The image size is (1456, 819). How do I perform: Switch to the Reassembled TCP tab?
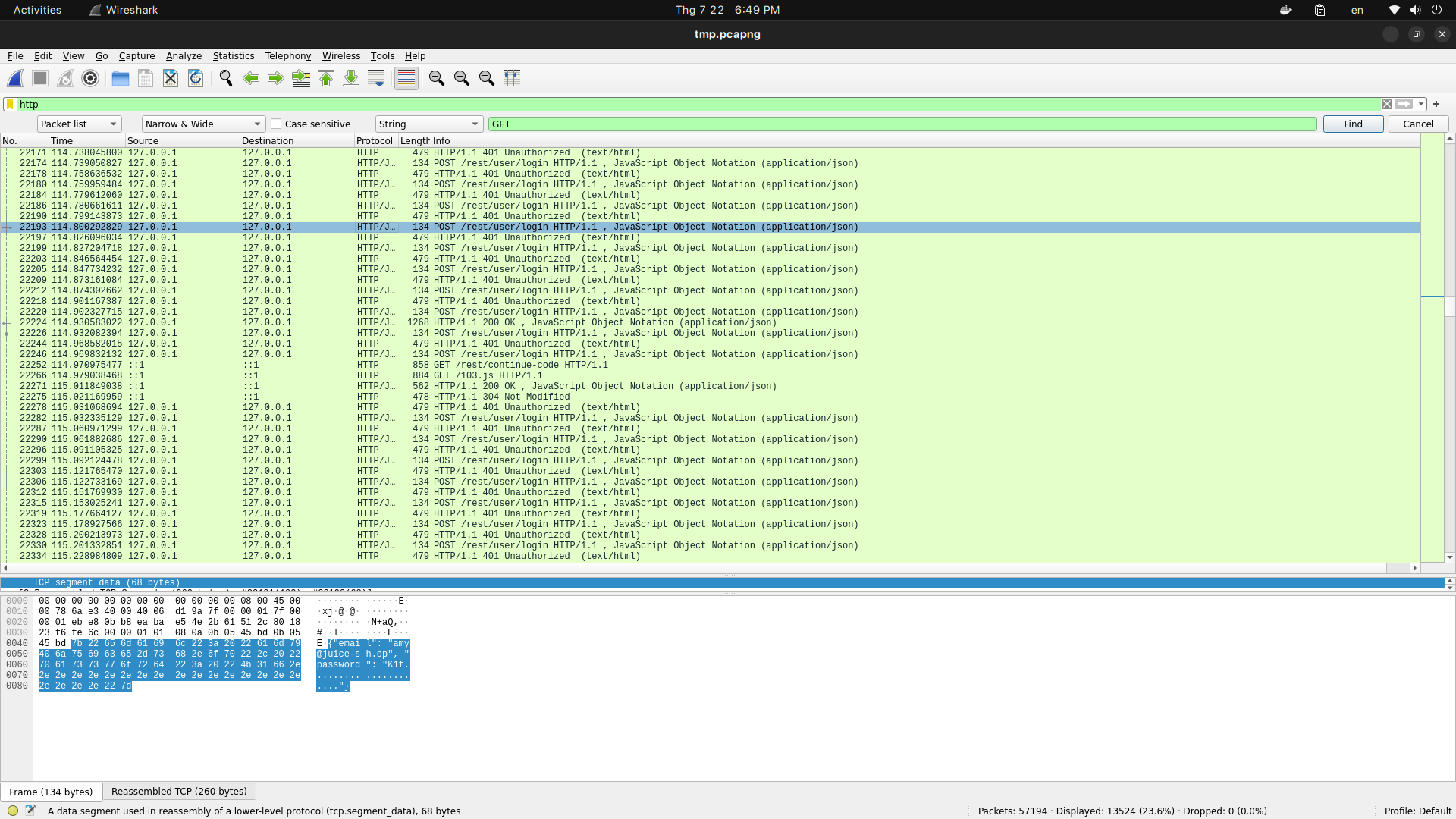pos(179,791)
